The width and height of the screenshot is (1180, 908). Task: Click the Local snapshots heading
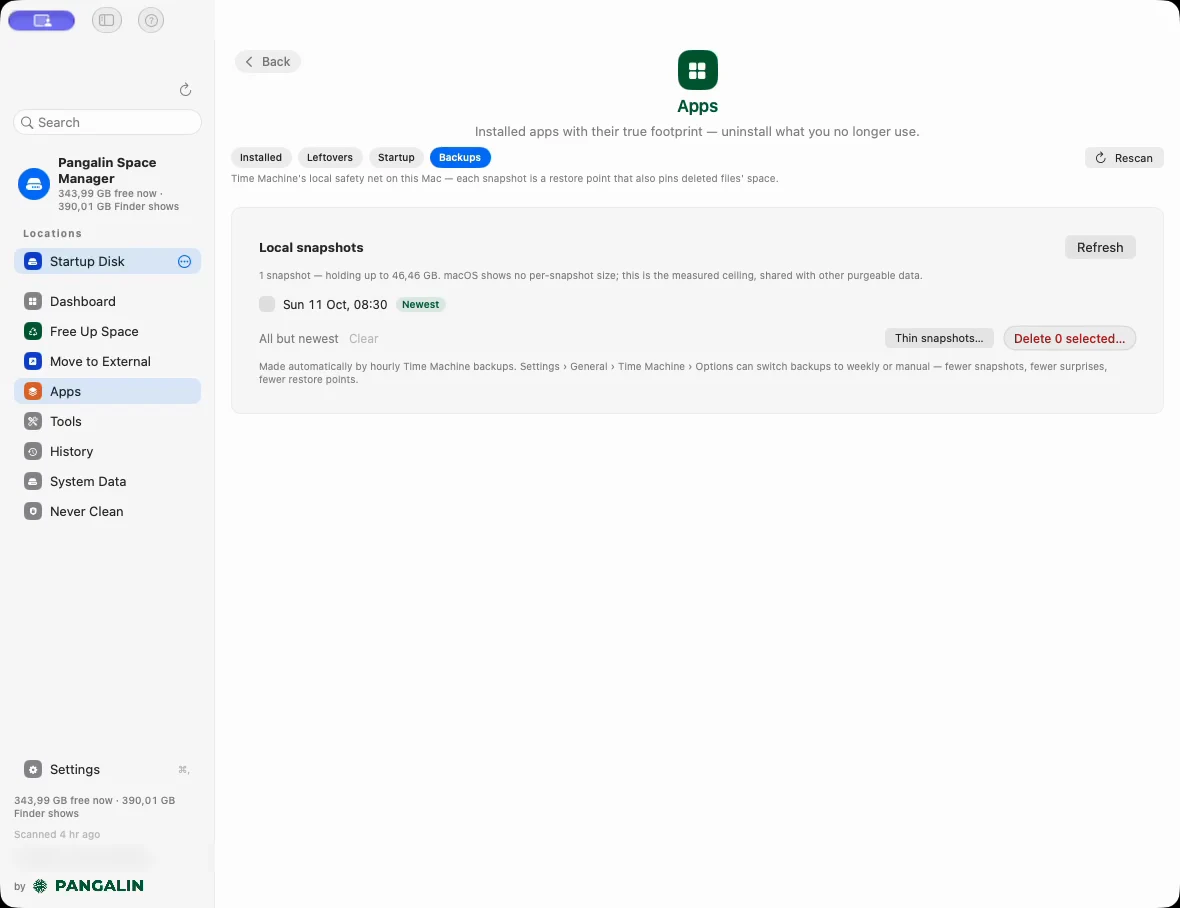tap(311, 247)
